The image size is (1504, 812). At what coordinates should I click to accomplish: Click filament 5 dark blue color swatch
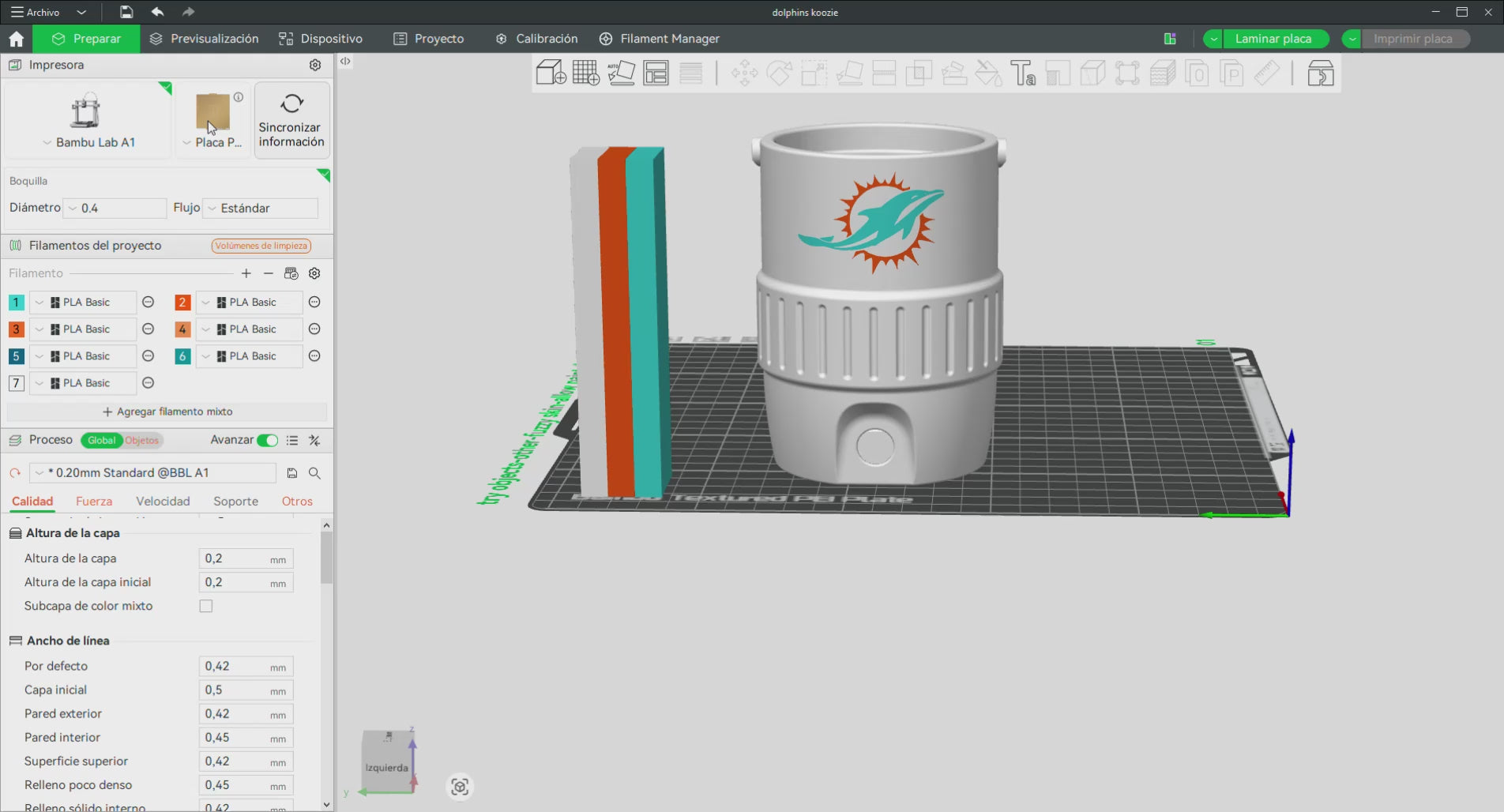[x=16, y=356]
